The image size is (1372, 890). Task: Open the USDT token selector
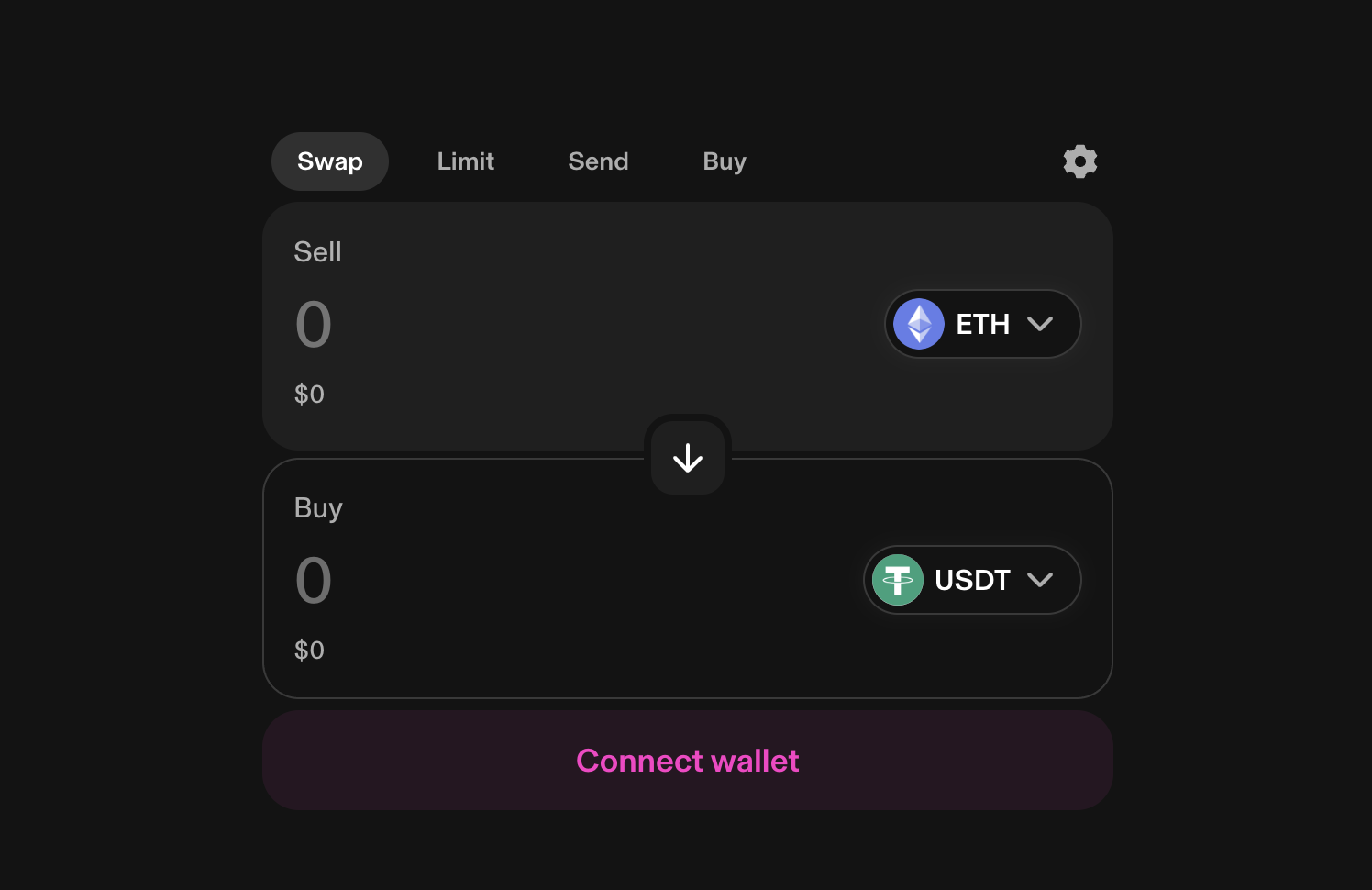click(972, 580)
